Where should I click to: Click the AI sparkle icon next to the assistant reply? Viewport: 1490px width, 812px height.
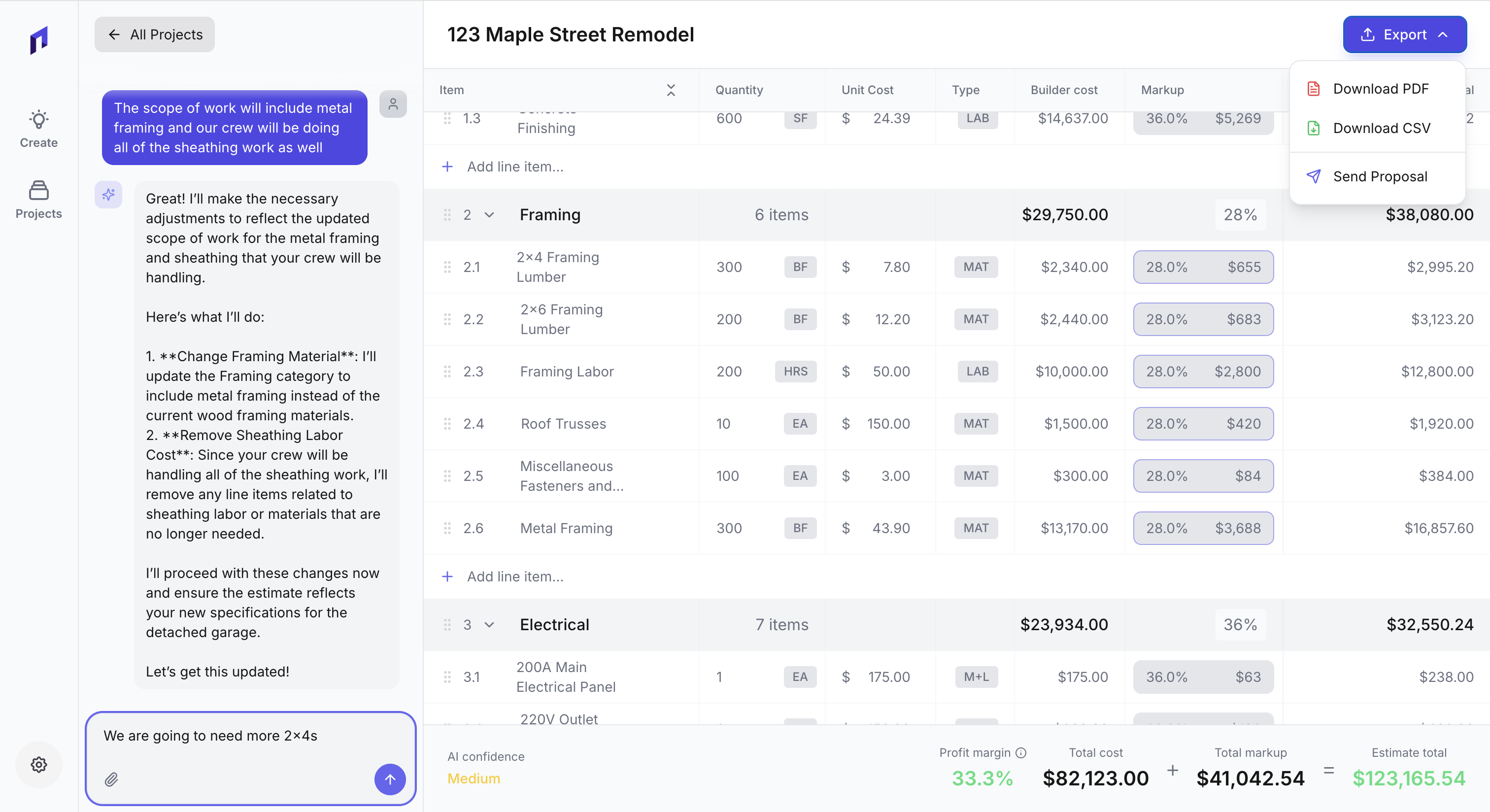coord(108,195)
